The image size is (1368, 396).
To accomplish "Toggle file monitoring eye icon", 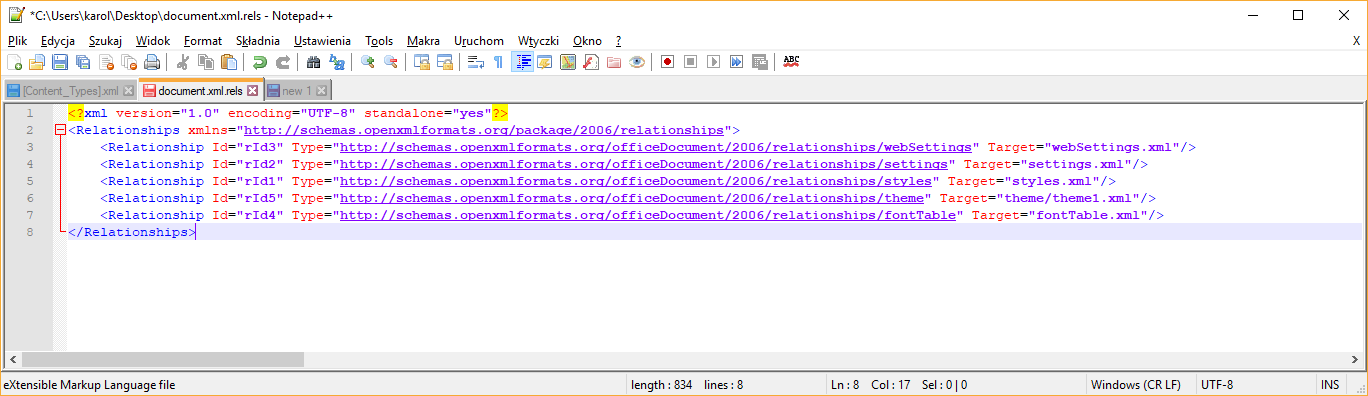I will pos(636,62).
